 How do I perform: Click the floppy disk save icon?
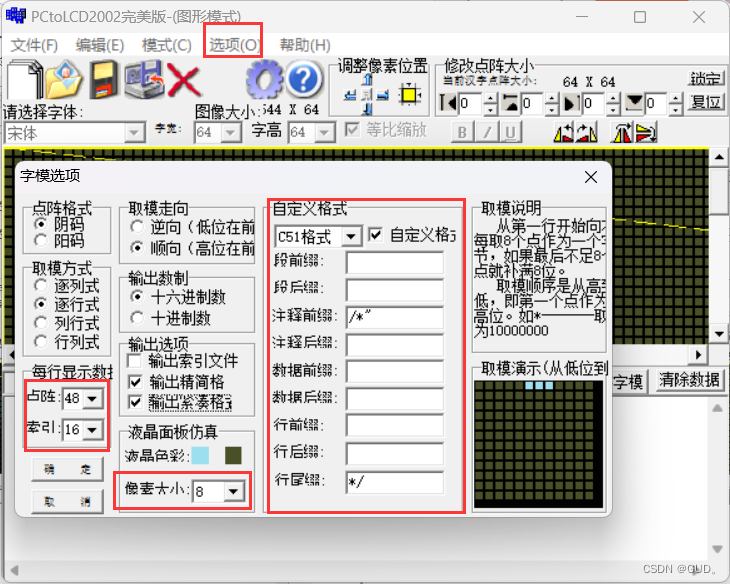[x=103, y=80]
